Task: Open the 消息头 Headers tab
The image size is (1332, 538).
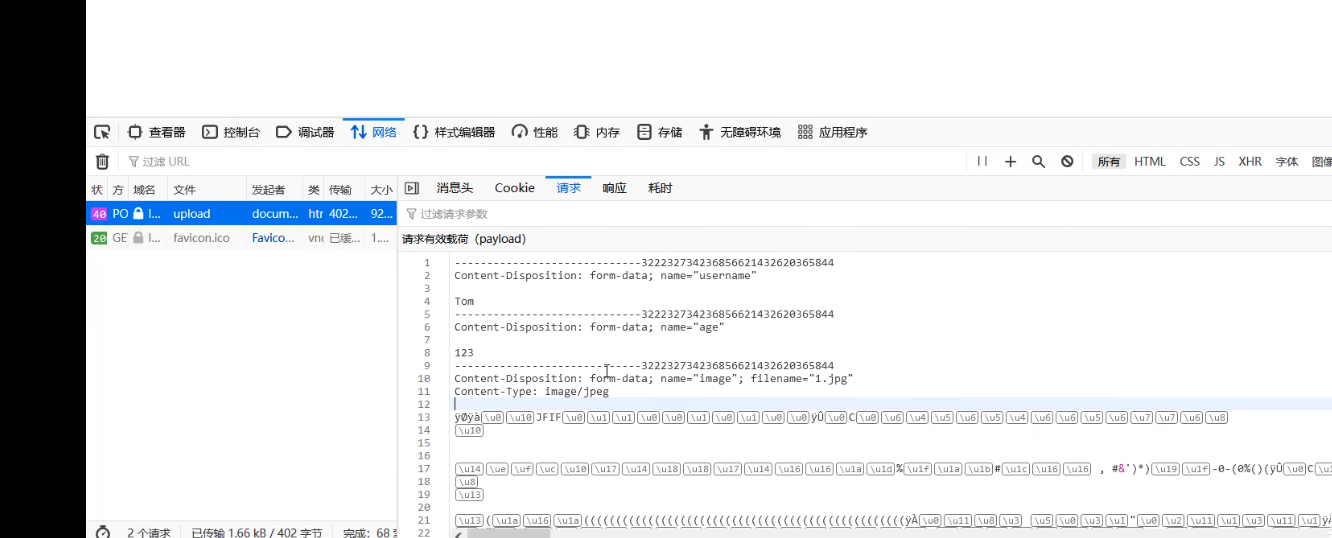Action: 454,188
